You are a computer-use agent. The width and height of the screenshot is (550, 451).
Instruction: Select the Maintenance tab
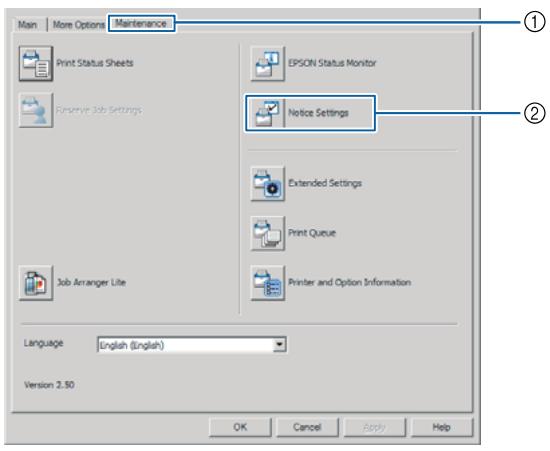click(x=141, y=23)
